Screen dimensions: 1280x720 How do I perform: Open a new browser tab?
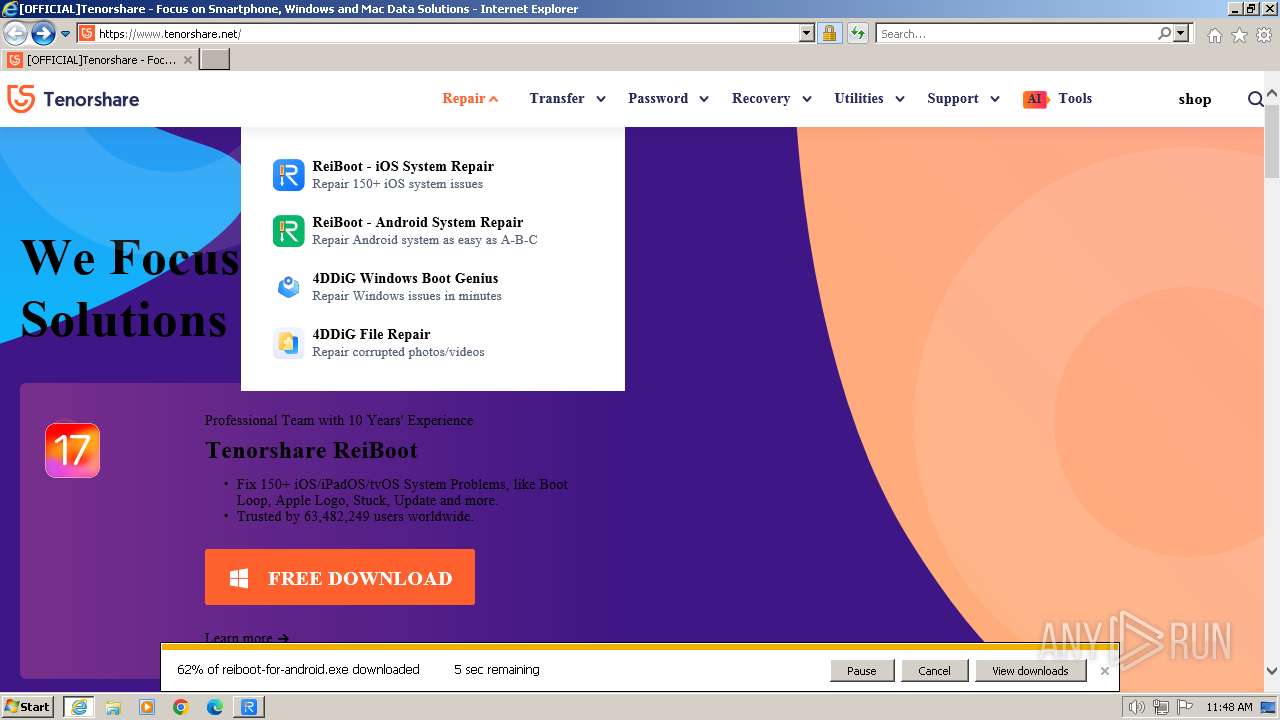click(215, 60)
